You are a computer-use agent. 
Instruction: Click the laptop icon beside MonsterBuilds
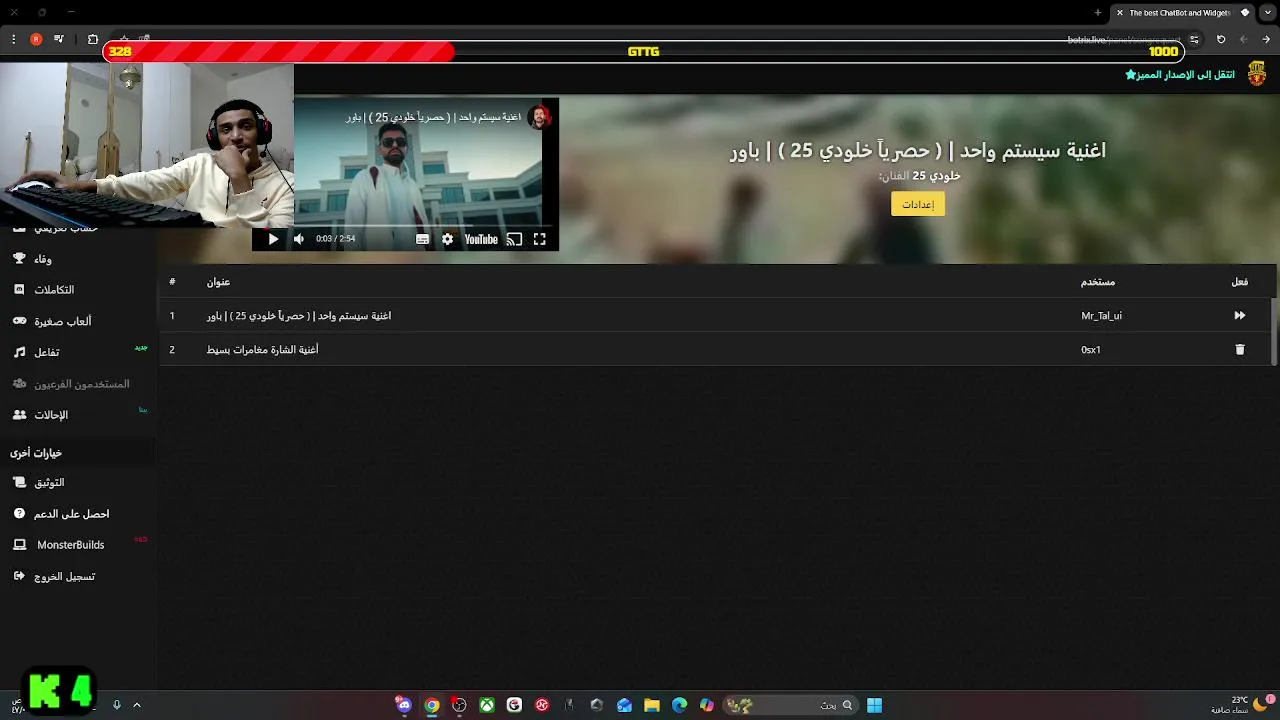pyautogui.click(x=19, y=545)
